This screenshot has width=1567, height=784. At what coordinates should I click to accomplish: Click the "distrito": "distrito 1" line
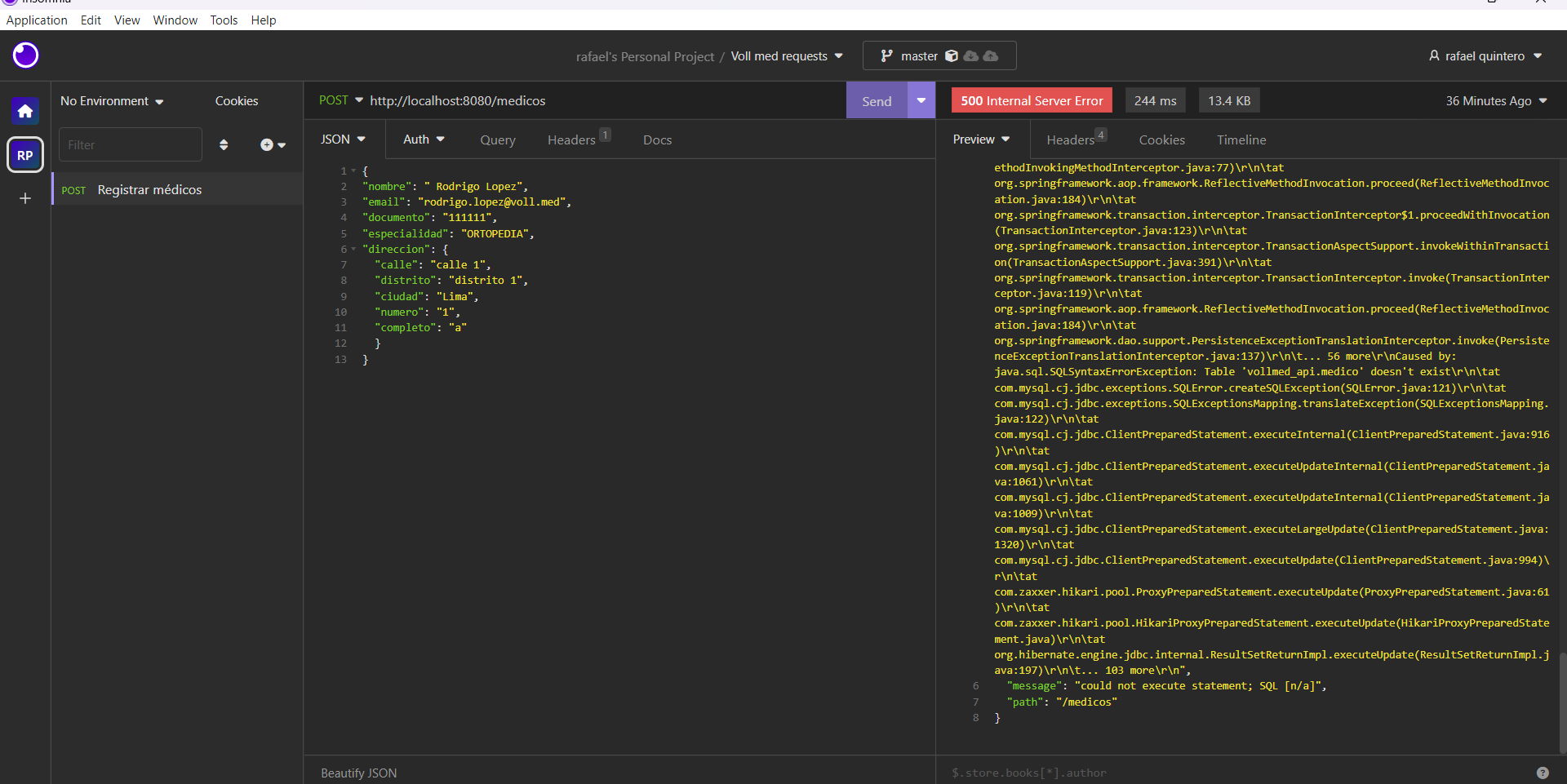[x=451, y=281]
